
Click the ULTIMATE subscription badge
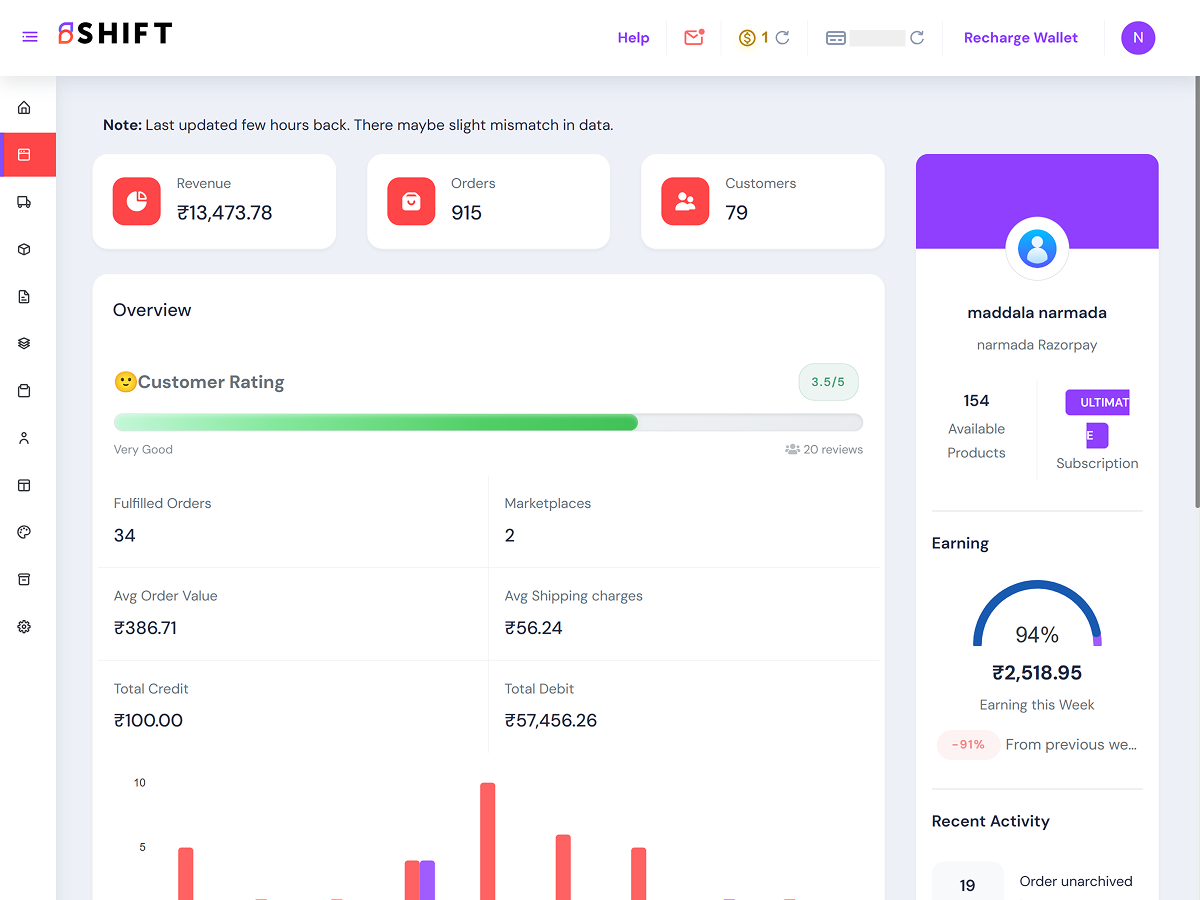tap(1097, 419)
